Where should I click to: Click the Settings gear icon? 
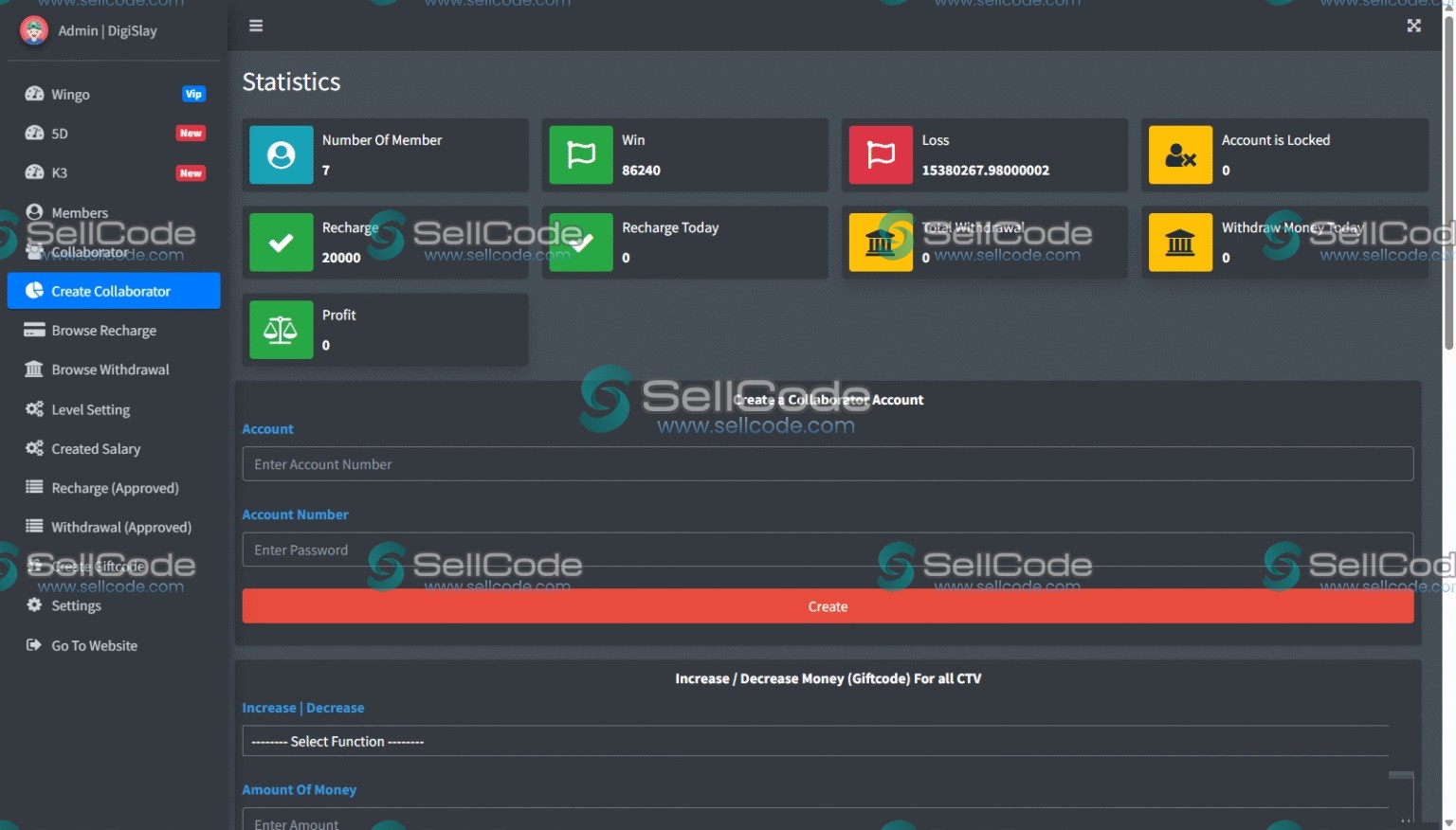[x=34, y=604]
